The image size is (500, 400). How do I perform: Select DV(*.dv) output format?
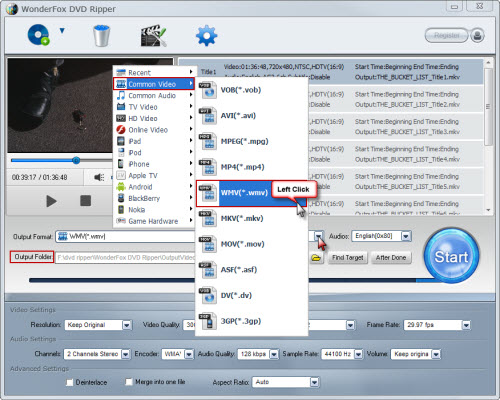click(x=251, y=295)
